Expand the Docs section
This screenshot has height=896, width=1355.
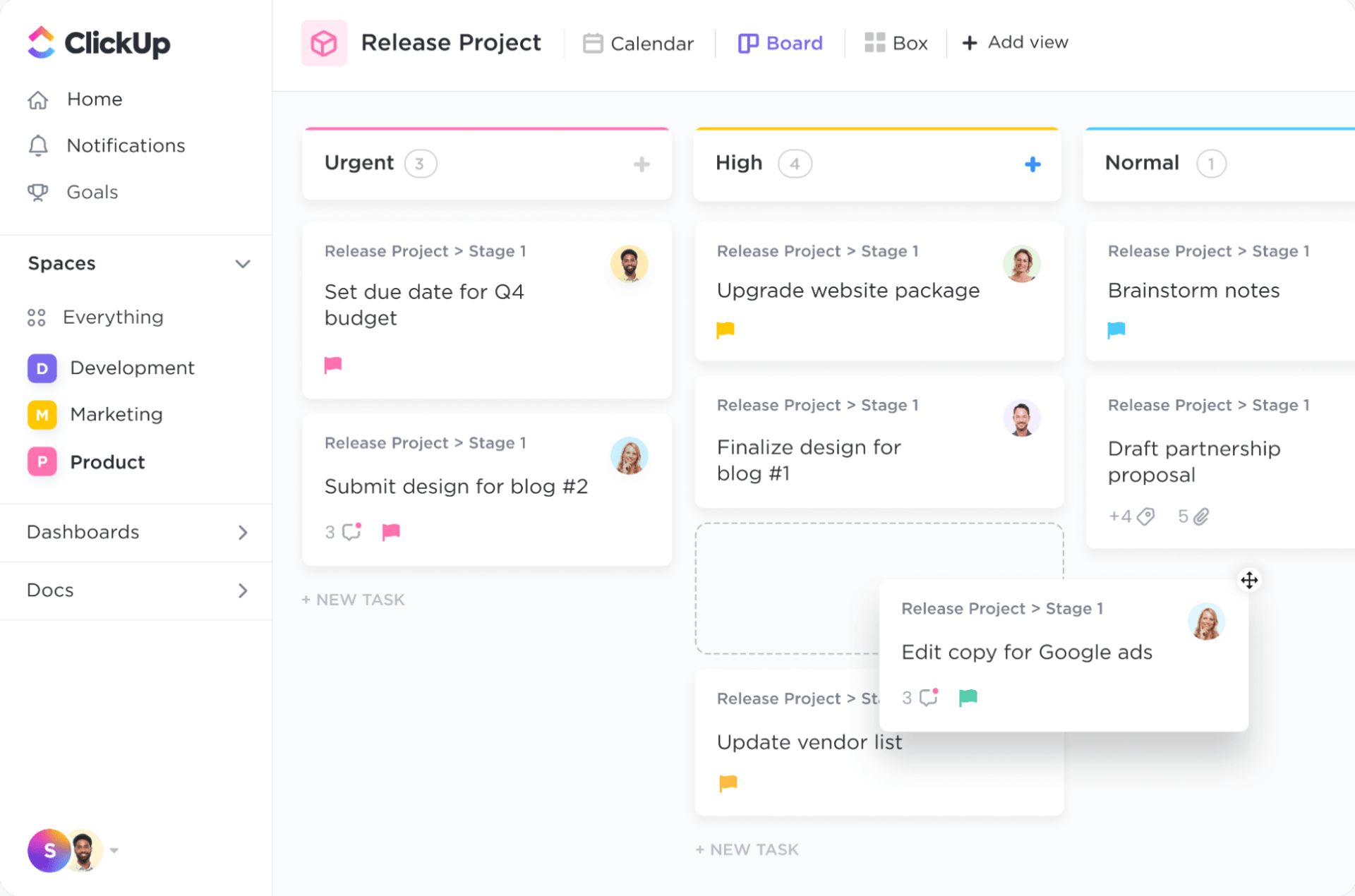click(242, 590)
